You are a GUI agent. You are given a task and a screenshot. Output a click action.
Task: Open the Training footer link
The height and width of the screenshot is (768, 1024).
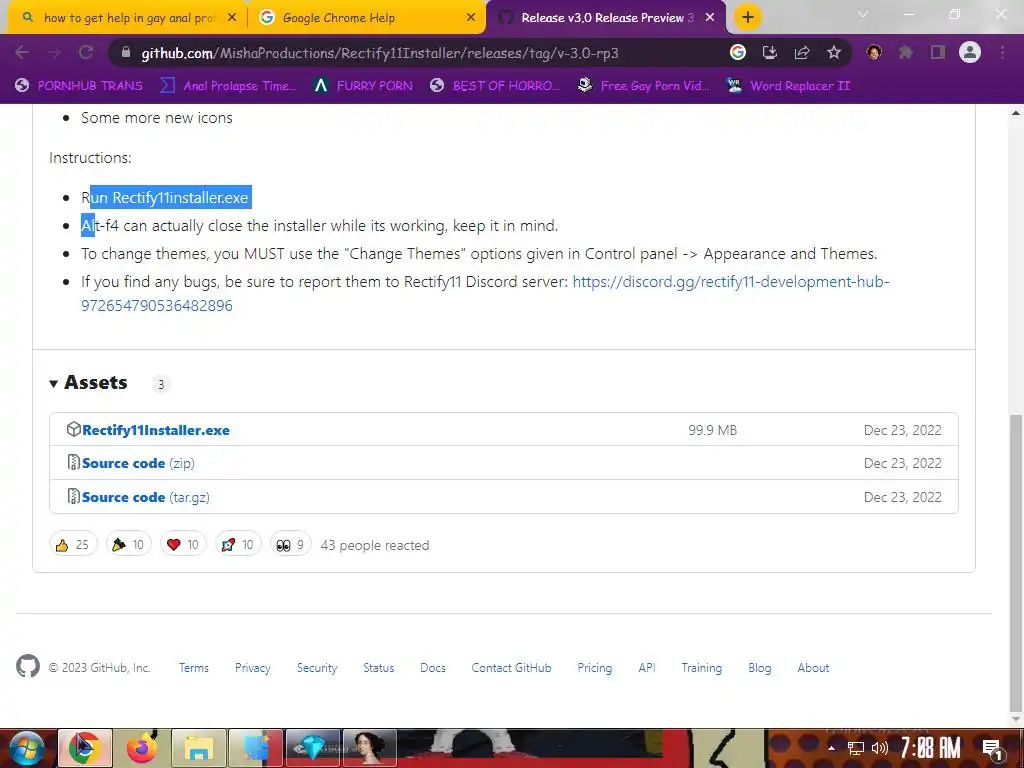coord(702,668)
